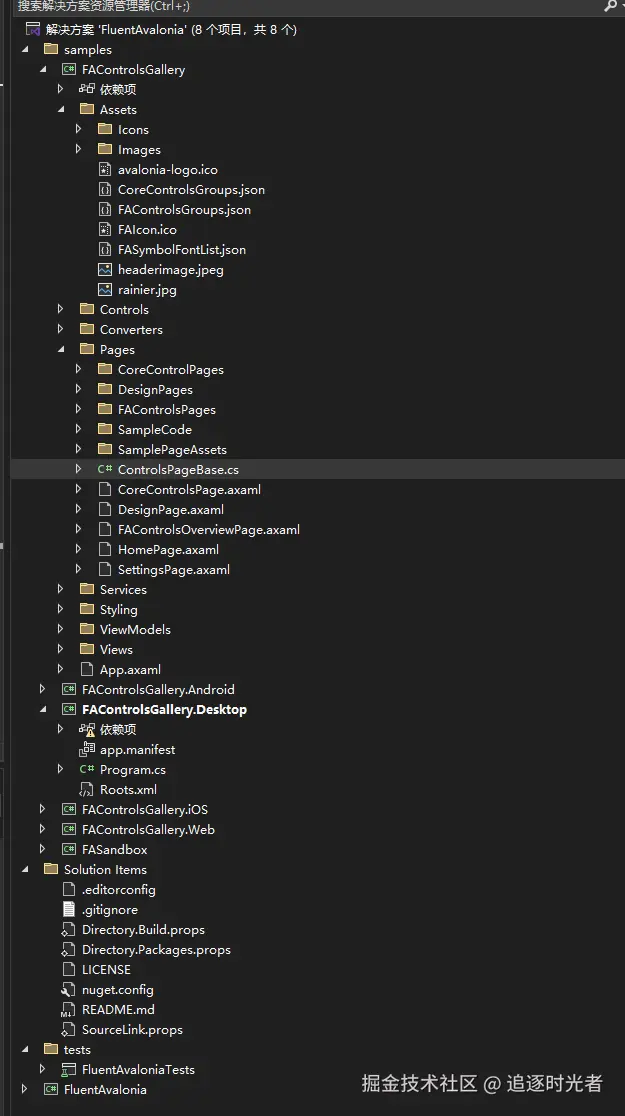This screenshot has height=1116, width=625.
Task: Collapse the samples folder
Action: pos(26,50)
